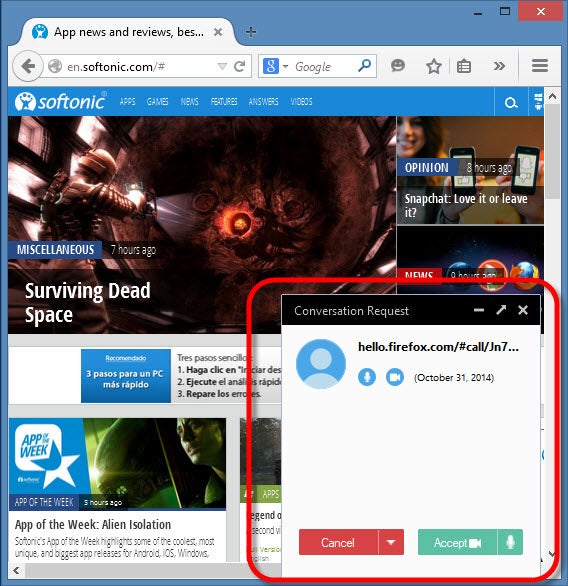Close the Conversation Request panel
Image resolution: width=568 pixels, height=586 pixels.
523,310
